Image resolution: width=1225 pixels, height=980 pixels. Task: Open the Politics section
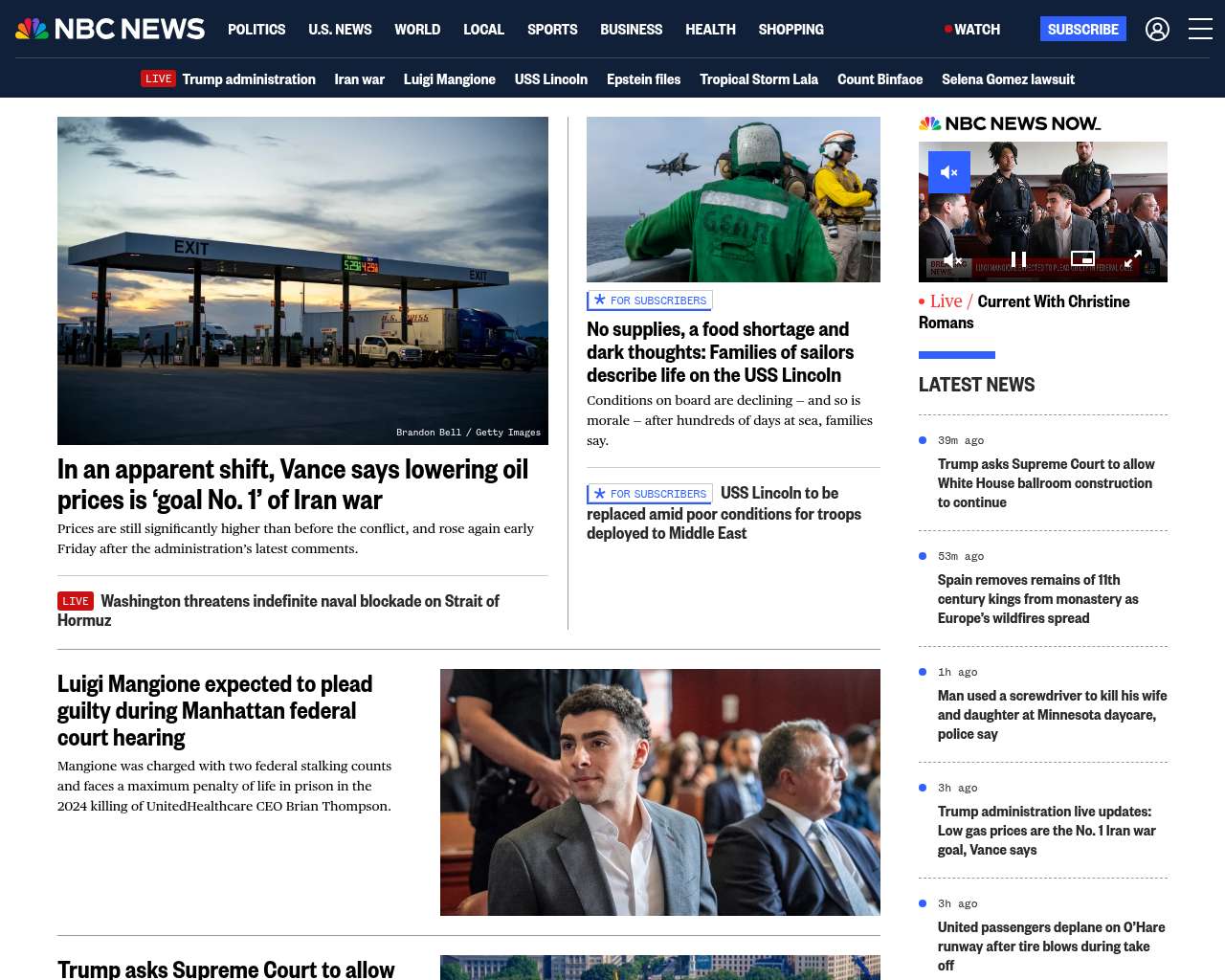coord(256,30)
